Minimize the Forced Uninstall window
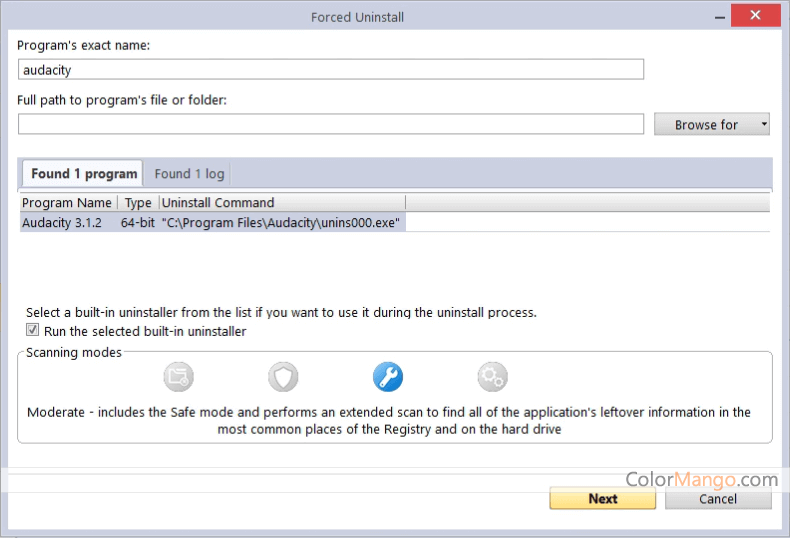The image size is (790, 538). coord(715,15)
